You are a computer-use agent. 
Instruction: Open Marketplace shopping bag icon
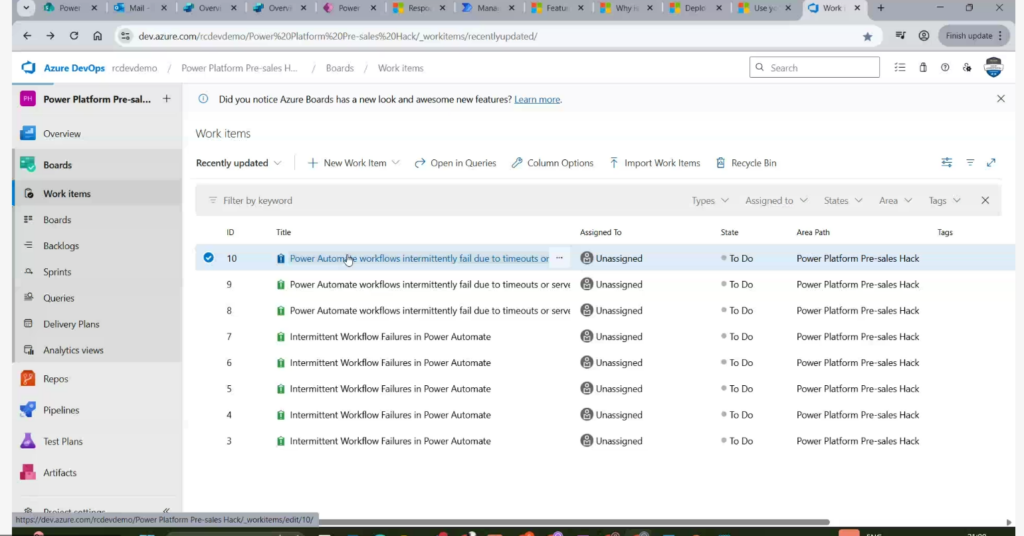[x=923, y=67]
